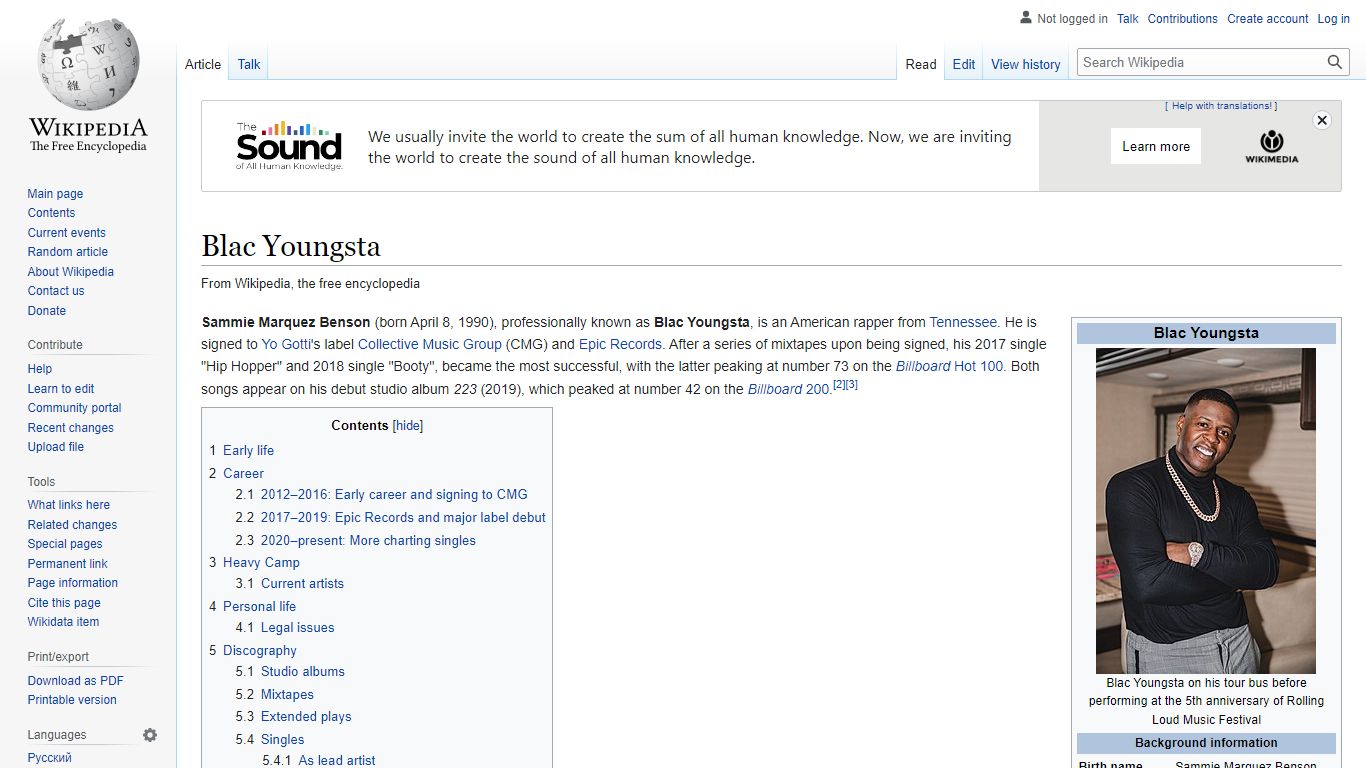Open What links here
Viewport: 1366px width, 768px height.
click(x=69, y=505)
